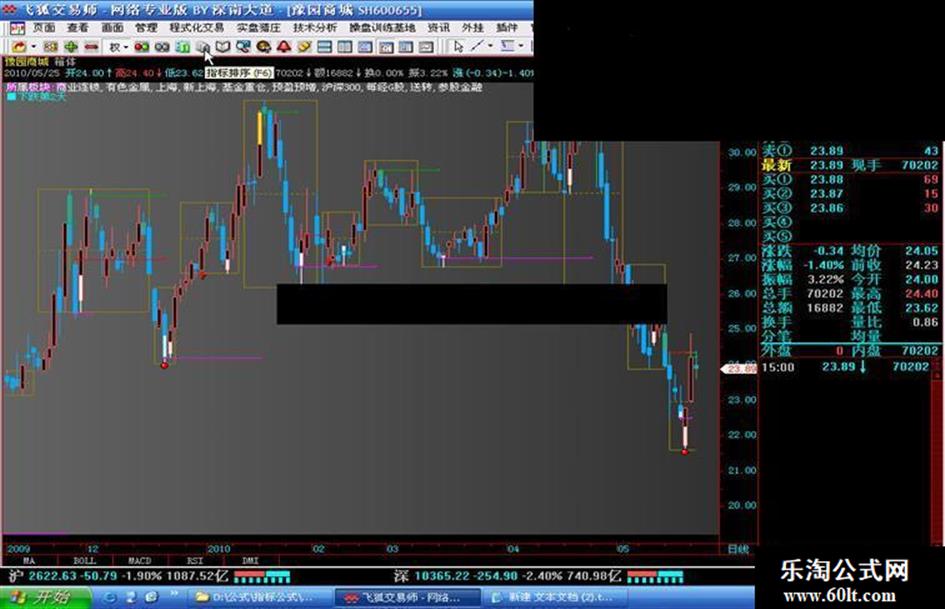Screen dimensions: 945x609
Task: Click the 日线 period label below price axis
Action: click(738, 549)
